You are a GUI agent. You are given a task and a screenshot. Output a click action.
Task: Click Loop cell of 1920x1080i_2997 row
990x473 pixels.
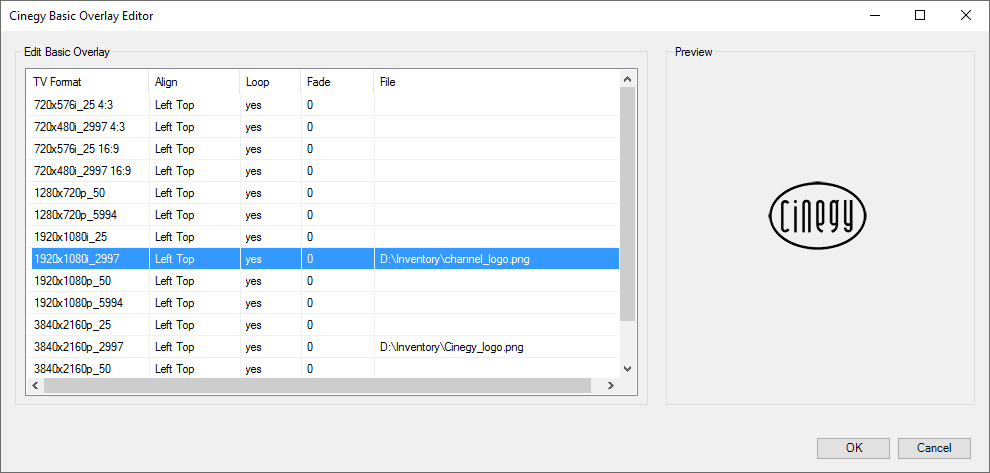click(x=270, y=259)
